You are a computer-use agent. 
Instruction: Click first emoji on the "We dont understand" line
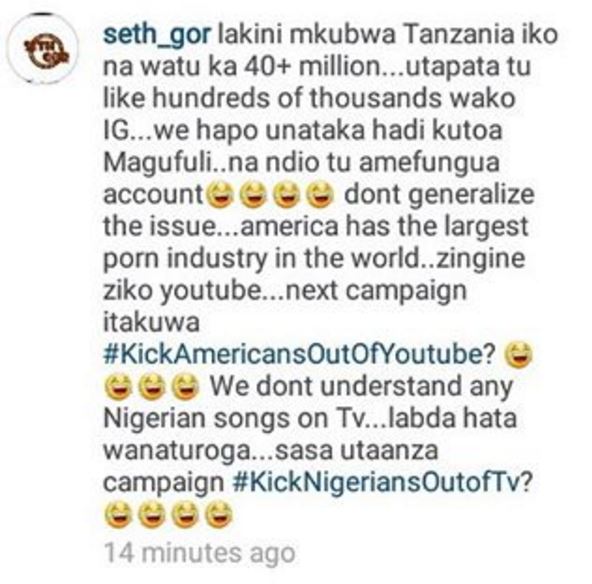(x=119, y=387)
